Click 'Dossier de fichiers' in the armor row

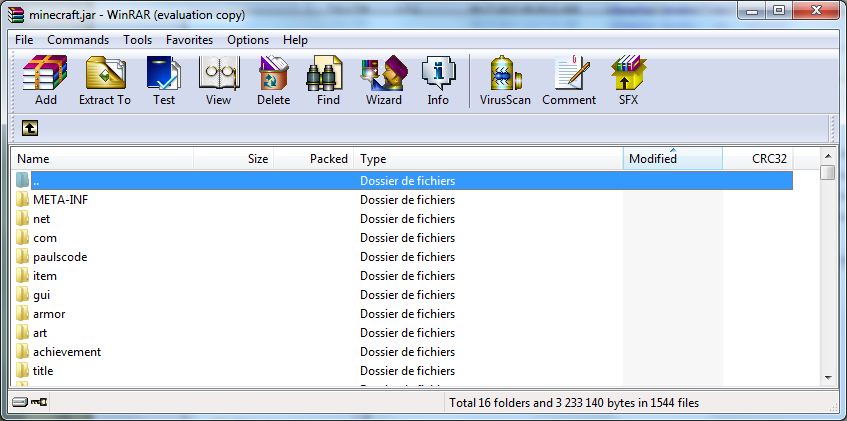pyautogui.click(x=408, y=313)
